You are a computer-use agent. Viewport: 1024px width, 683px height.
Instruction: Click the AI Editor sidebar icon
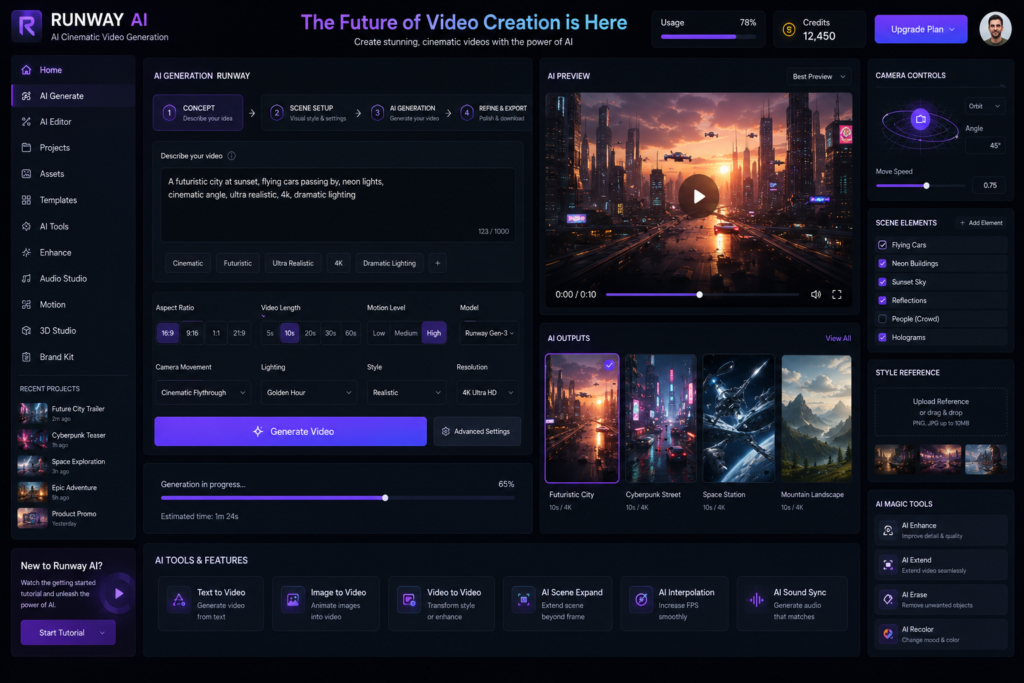[26, 122]
